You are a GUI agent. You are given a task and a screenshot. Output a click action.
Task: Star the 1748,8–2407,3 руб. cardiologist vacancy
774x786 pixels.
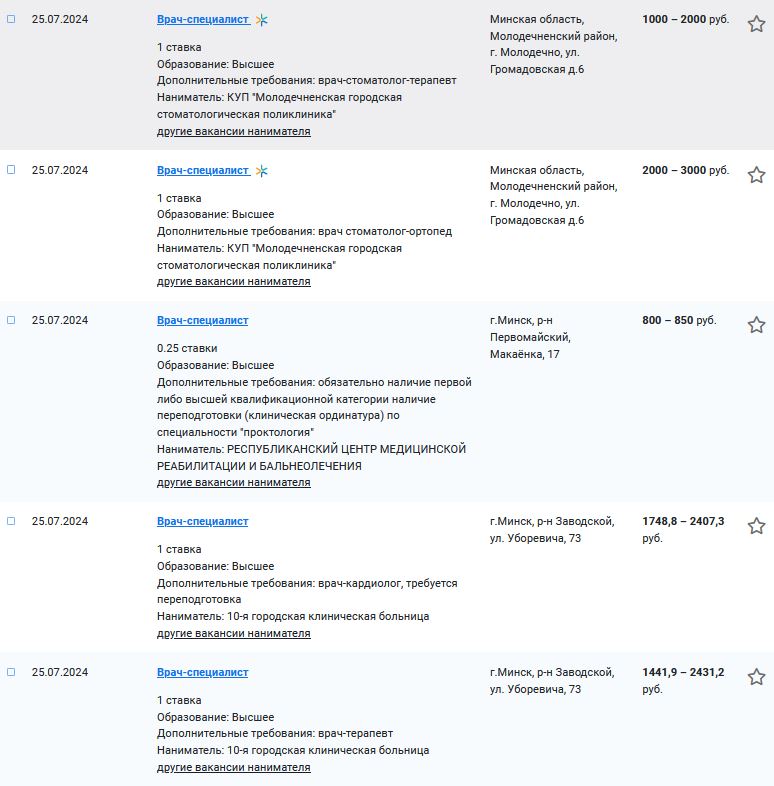point(756,526)
